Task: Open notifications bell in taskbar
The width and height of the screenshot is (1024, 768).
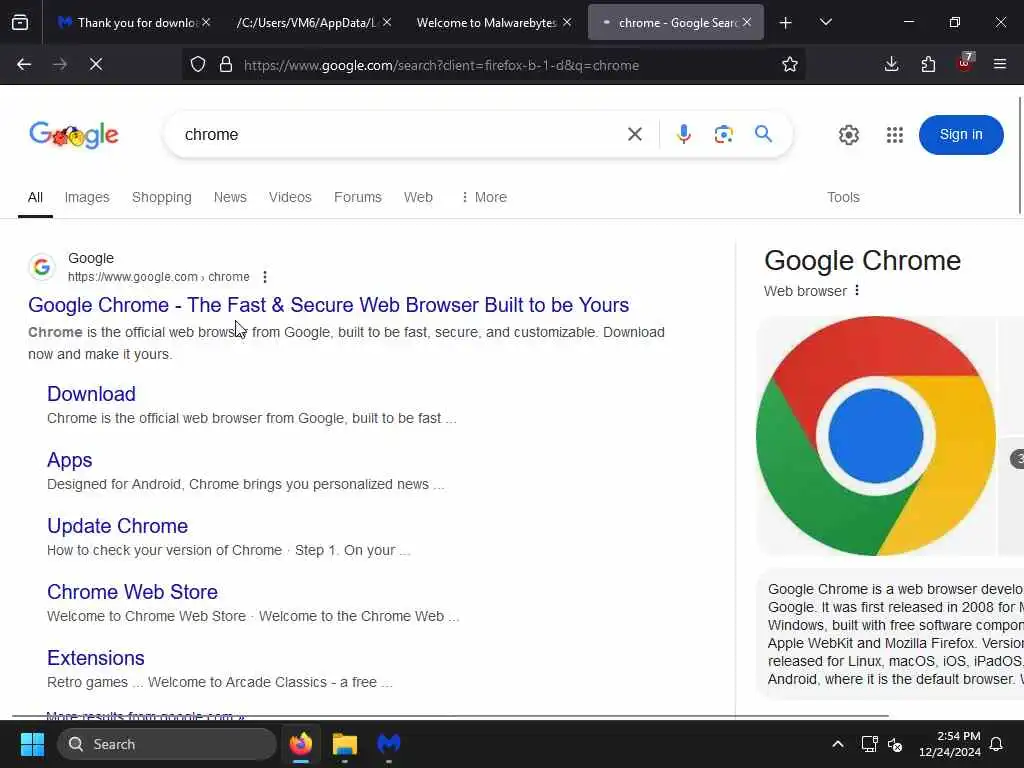Action: coord(997,744)
